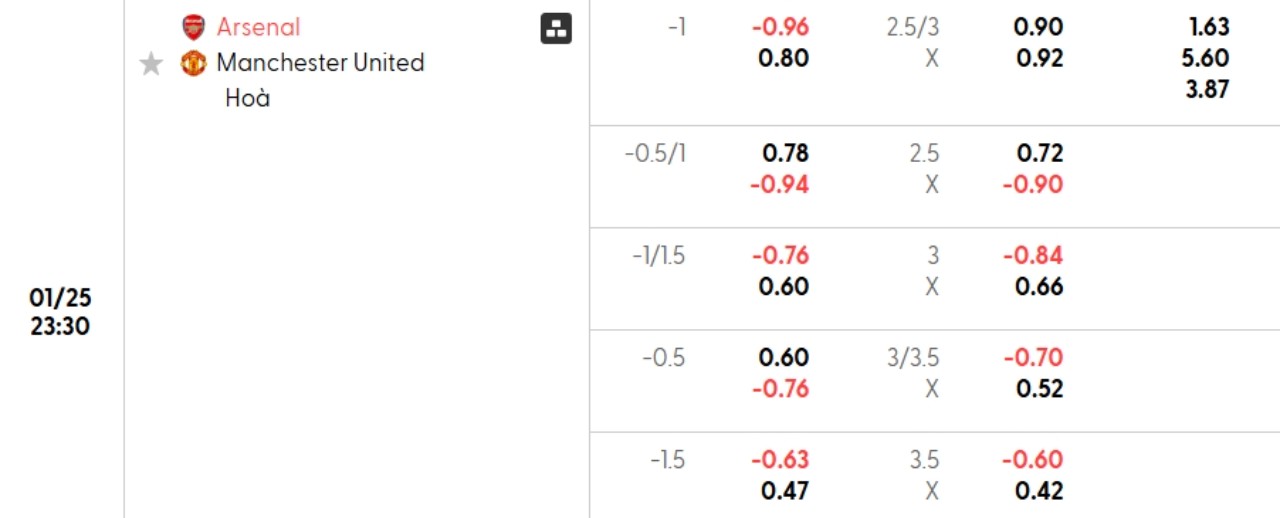This screenshot has height=518, width=1280.
Task: Select total 2.5 odds of -0.90
Action: point(1033,184)
